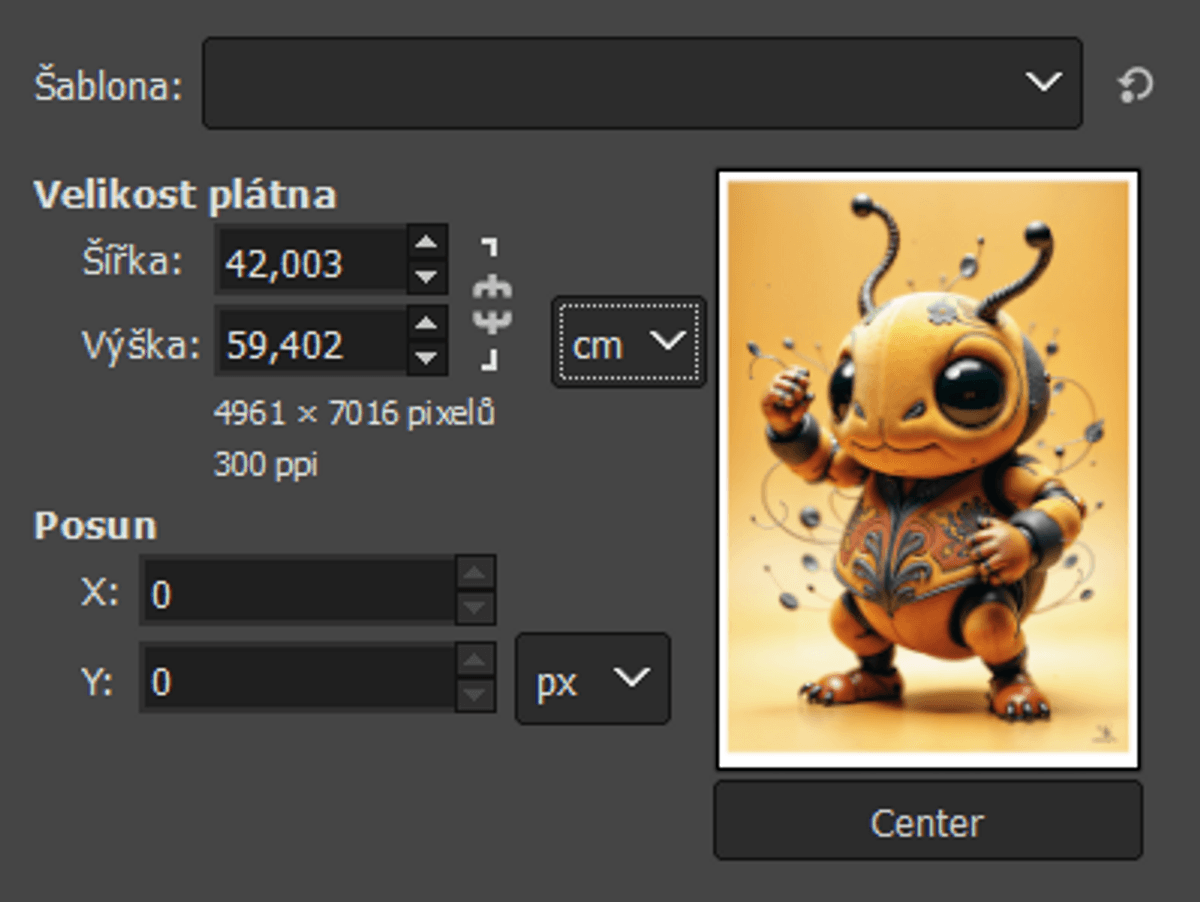Open the cm canvas unit dropdown

[628, 342]
